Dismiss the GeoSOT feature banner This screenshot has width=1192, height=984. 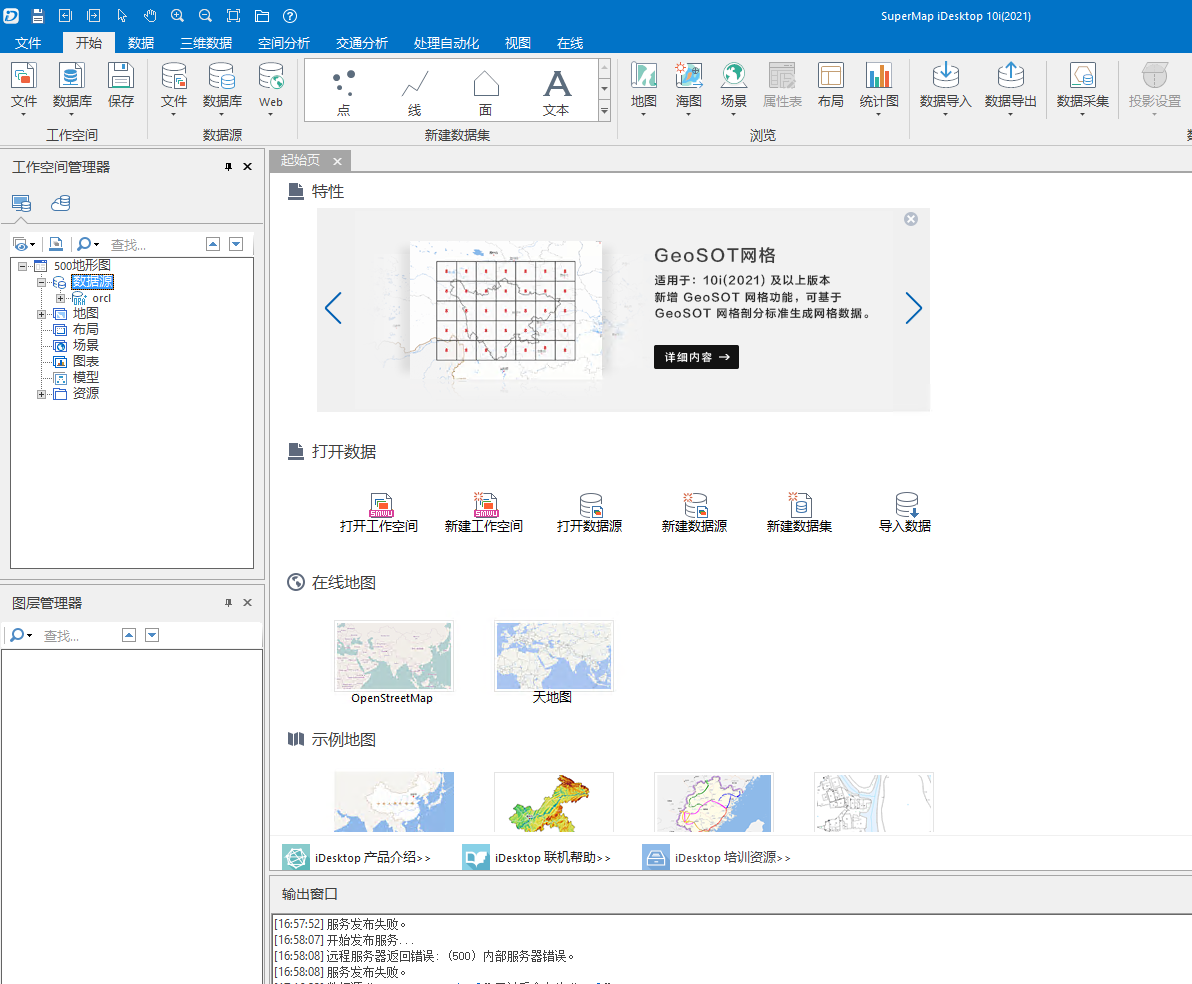point(911,219)
